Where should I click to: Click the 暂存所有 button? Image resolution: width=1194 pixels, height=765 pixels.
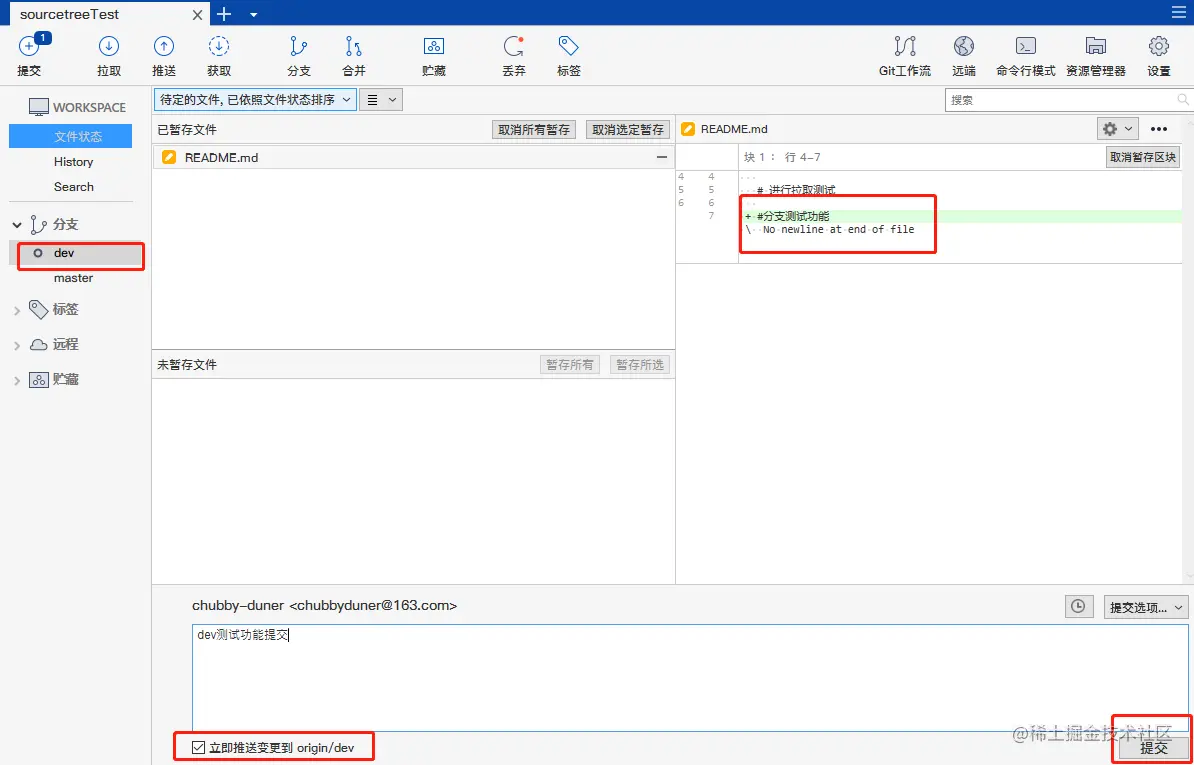[x=570, y=365]
